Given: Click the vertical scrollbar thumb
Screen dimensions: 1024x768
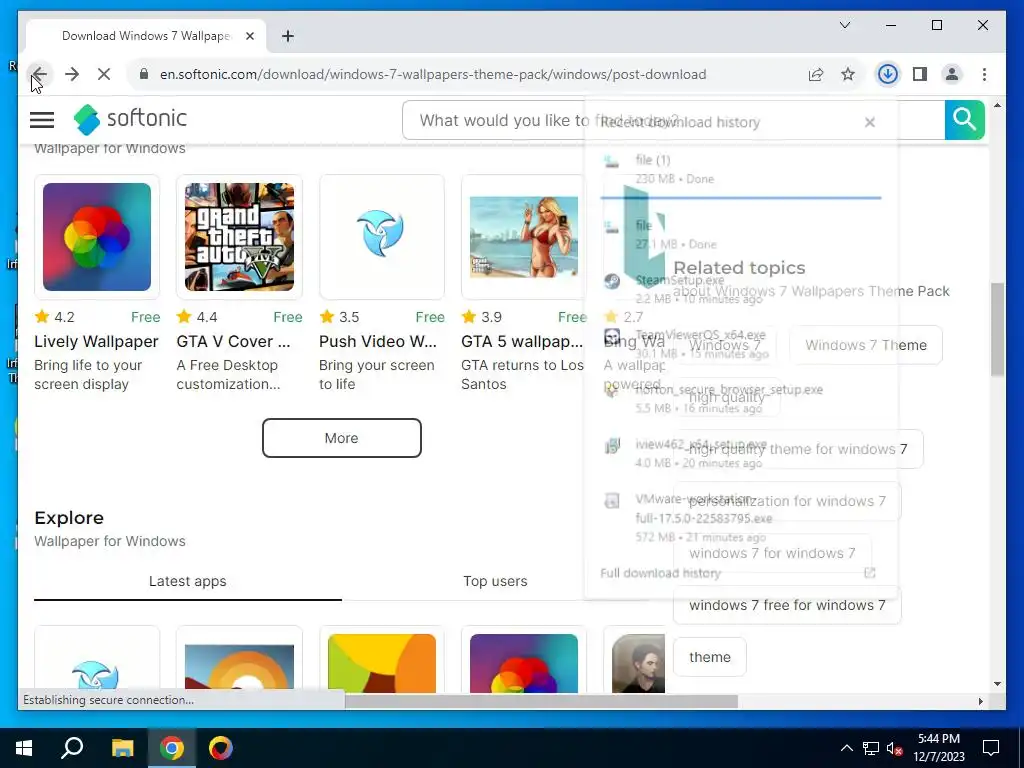Looking at the screenshot, I should coord(997,329).
